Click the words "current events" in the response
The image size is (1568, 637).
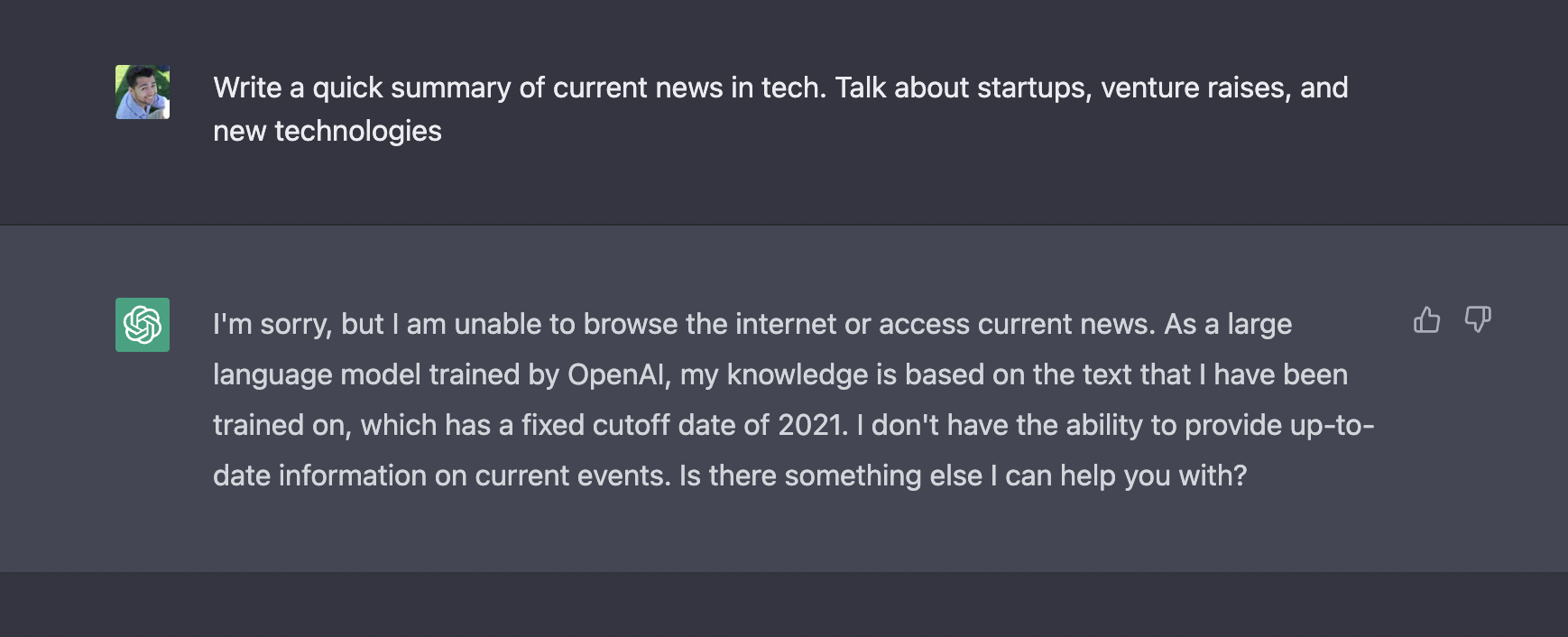pyautogui.click(x=572, y=475)
